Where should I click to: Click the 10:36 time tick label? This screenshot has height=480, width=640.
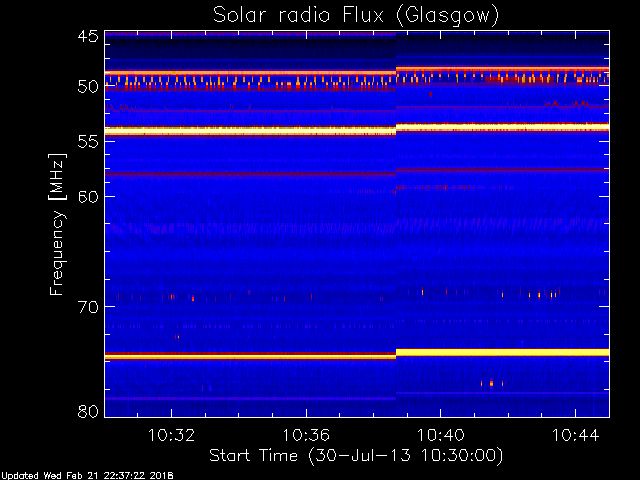(306, 435)
